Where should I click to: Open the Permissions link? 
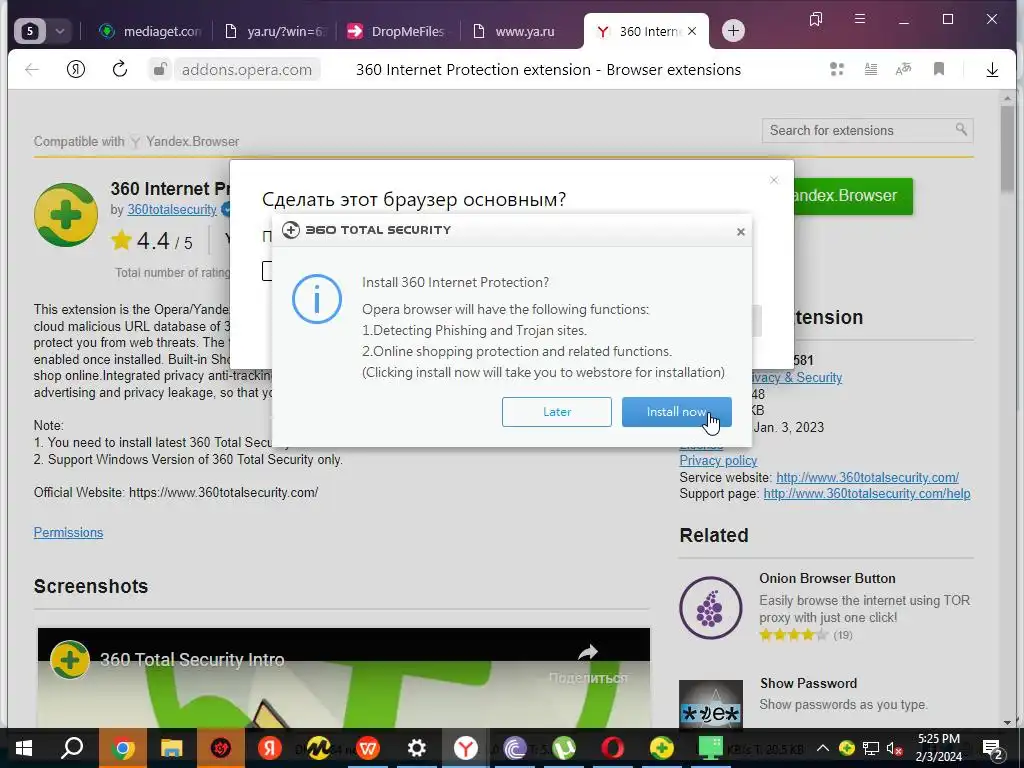69,533
